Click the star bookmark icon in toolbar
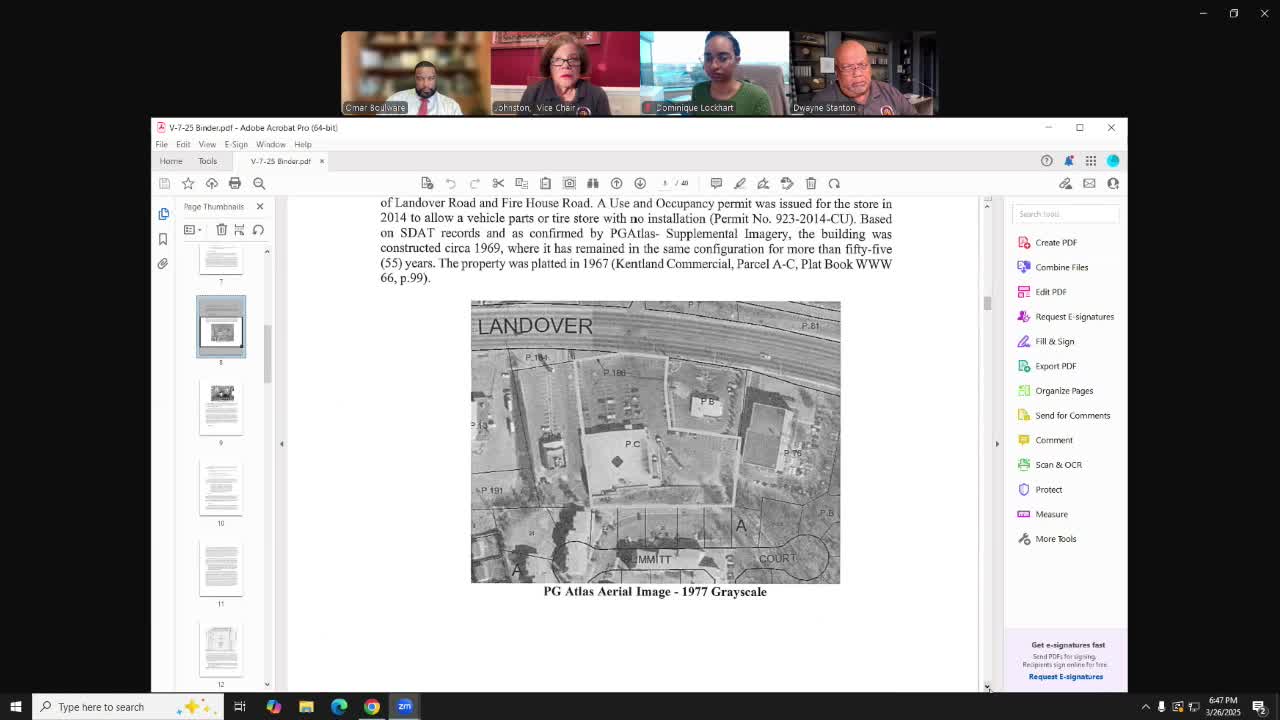 pyautogui.click(x=188, y=183)
